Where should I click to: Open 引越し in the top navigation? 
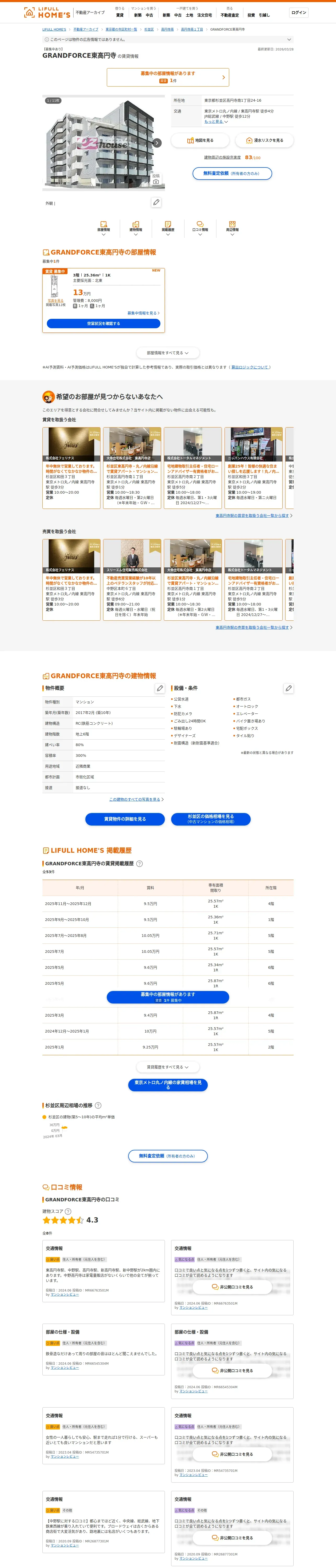(264, 15)
